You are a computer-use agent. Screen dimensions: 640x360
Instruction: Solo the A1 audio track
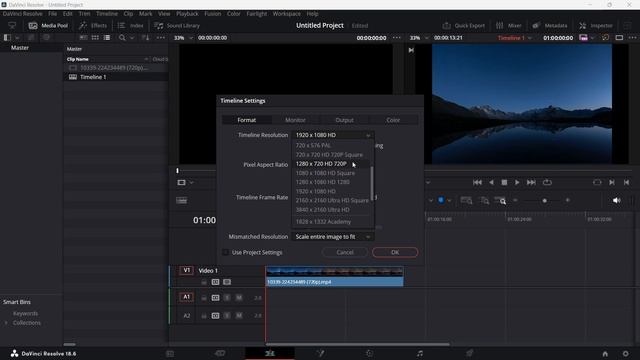(227, 298)
